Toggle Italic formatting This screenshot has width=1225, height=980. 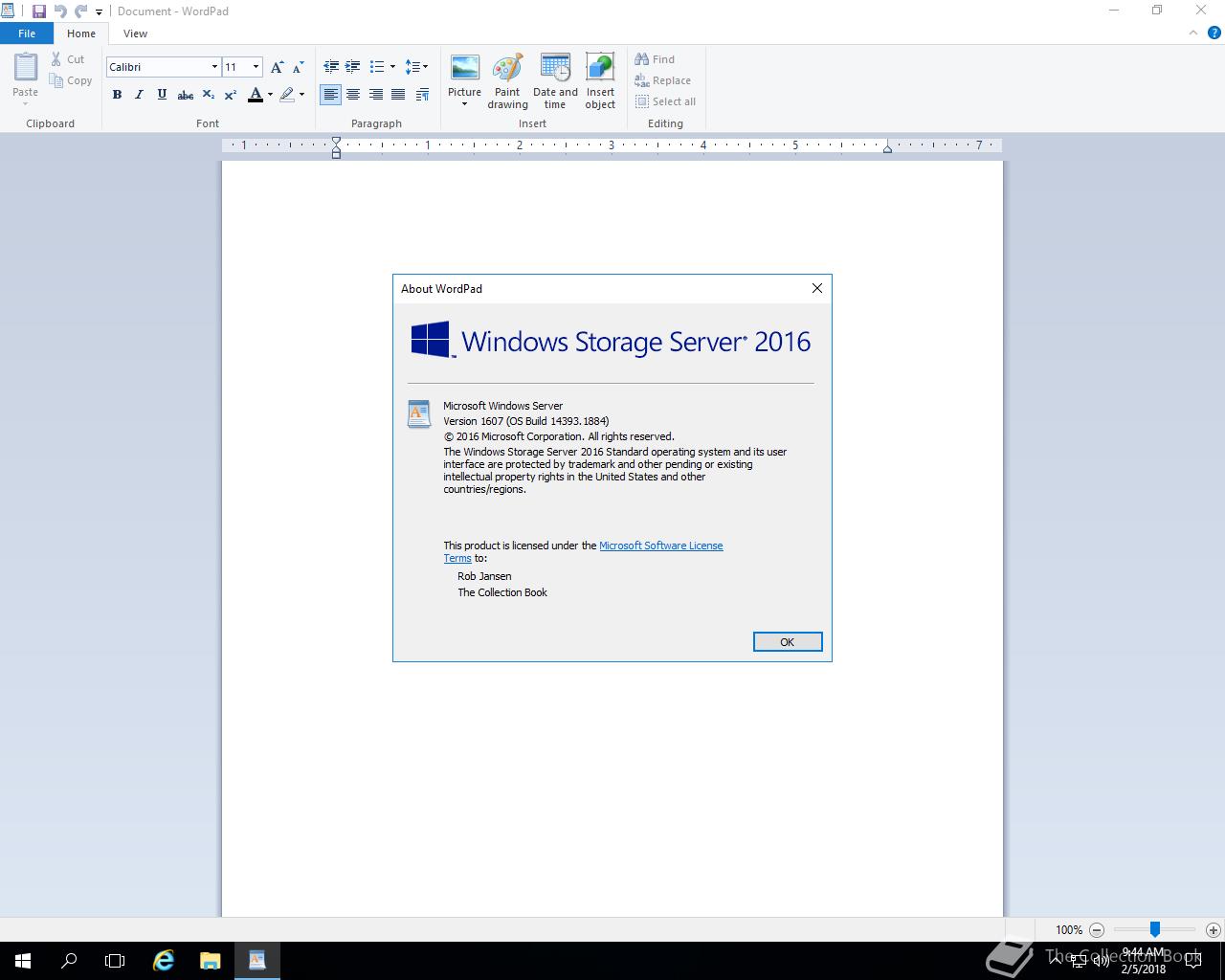pos(139,95)
